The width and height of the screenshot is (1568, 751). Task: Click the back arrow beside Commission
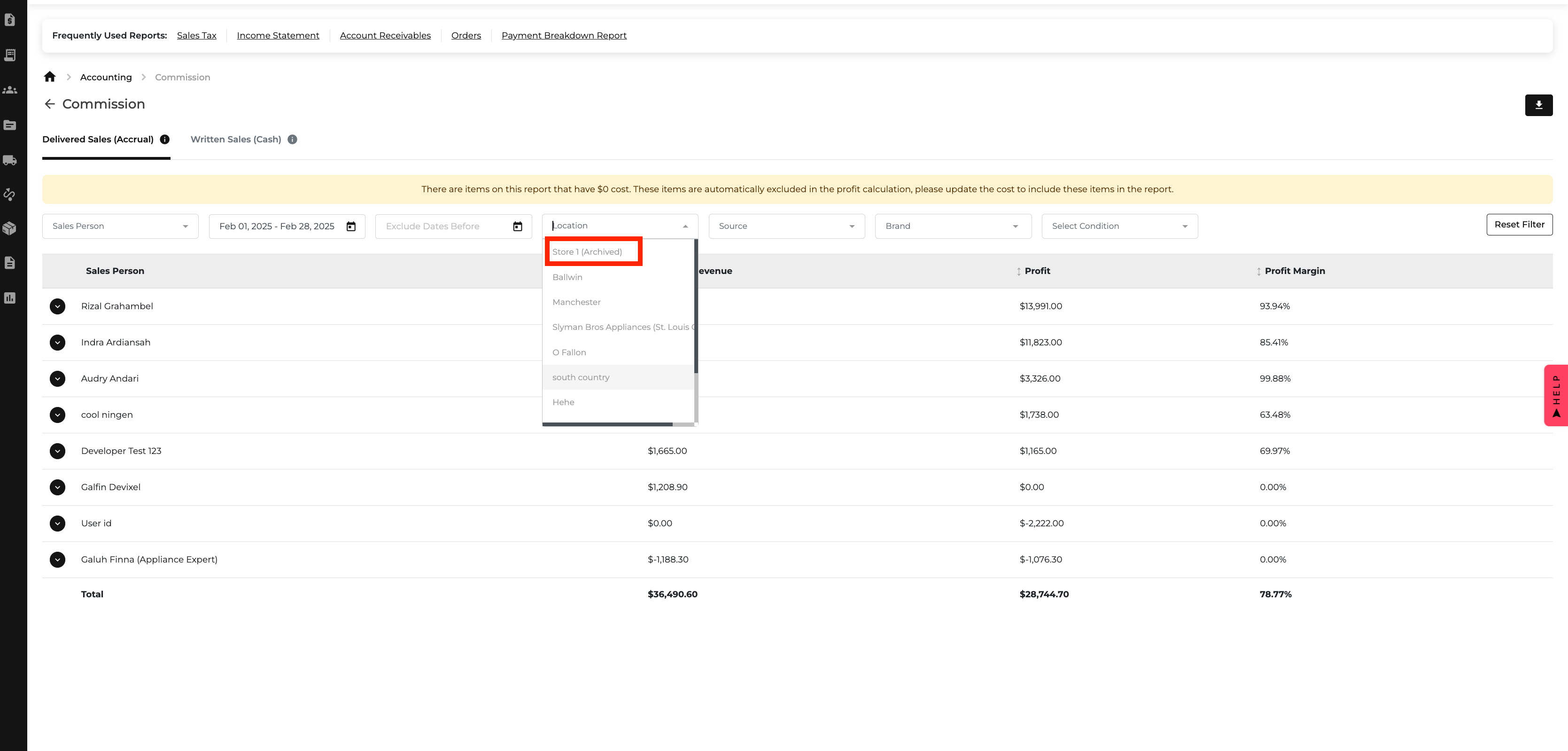click(x=50, y=104)
